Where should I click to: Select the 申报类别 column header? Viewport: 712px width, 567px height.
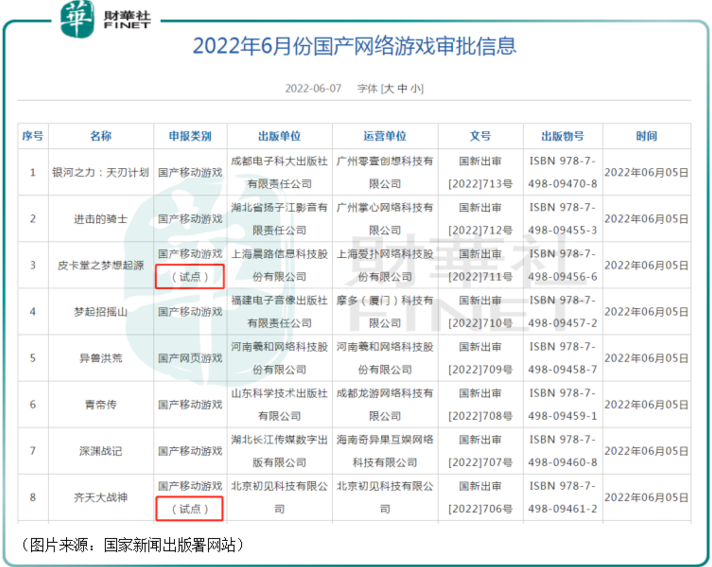[190, 136]
